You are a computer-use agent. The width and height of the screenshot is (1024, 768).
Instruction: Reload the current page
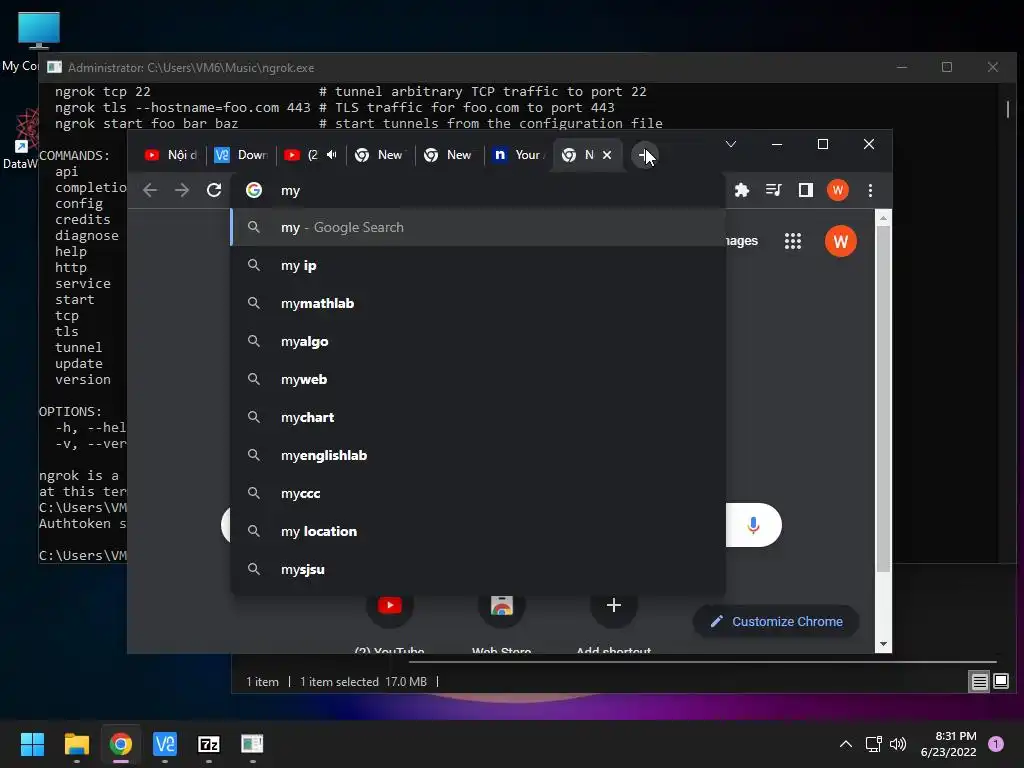214,190
